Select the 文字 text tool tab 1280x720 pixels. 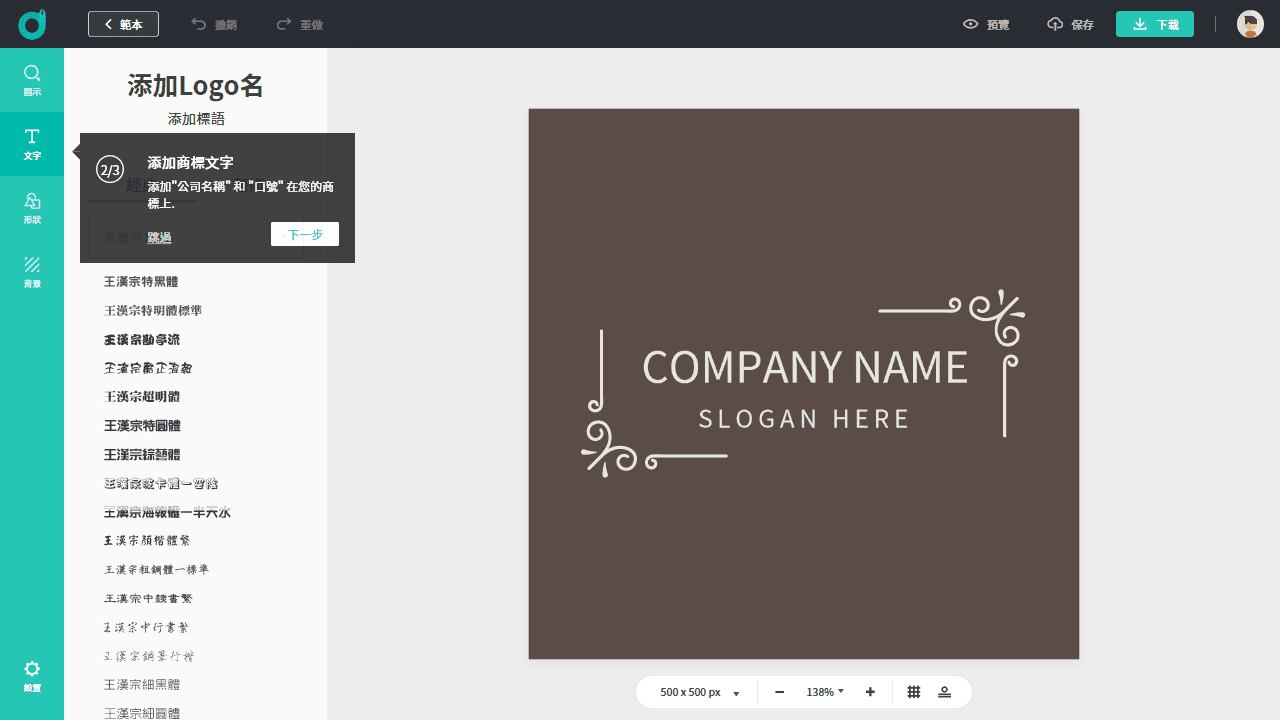tap(32, 144)
